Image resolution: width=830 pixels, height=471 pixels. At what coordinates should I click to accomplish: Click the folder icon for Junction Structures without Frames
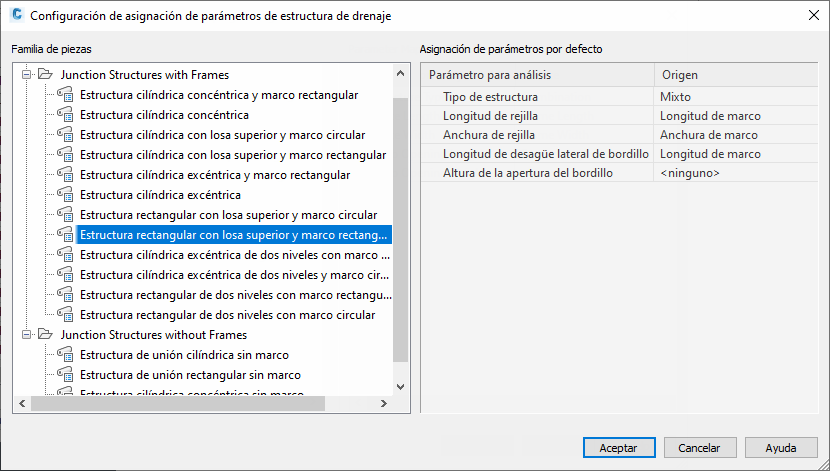point(45,335)
